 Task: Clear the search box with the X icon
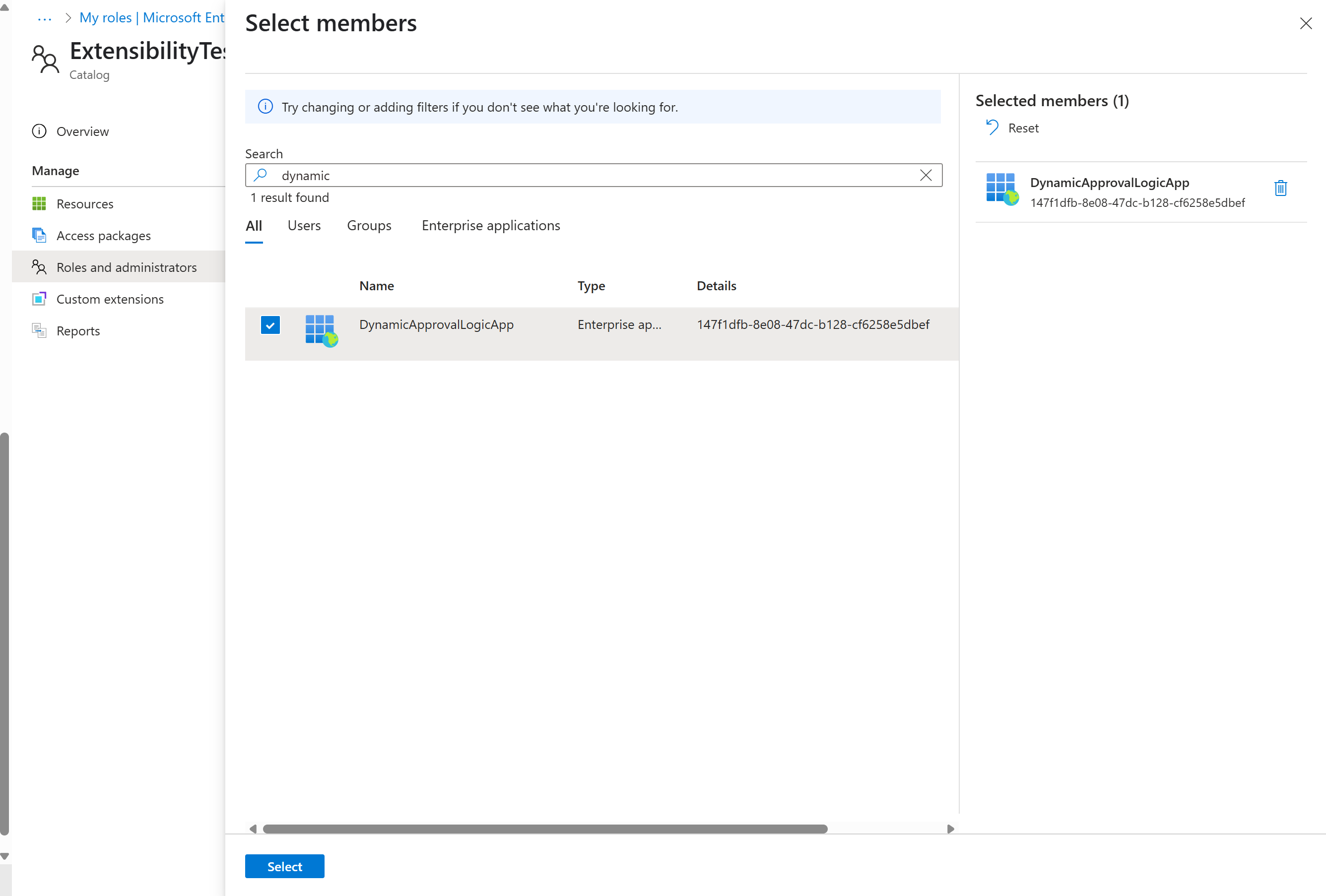tap(926, 175)
